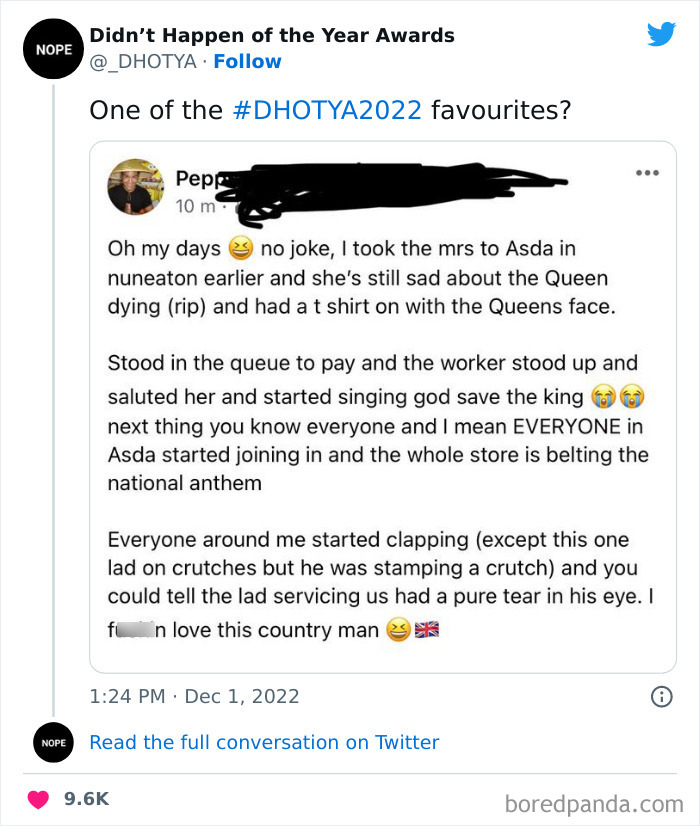This screenshot has width=700, height=826.
Task: Click the Didn't Happen of the Year Awards name
Action: (272, 36)
